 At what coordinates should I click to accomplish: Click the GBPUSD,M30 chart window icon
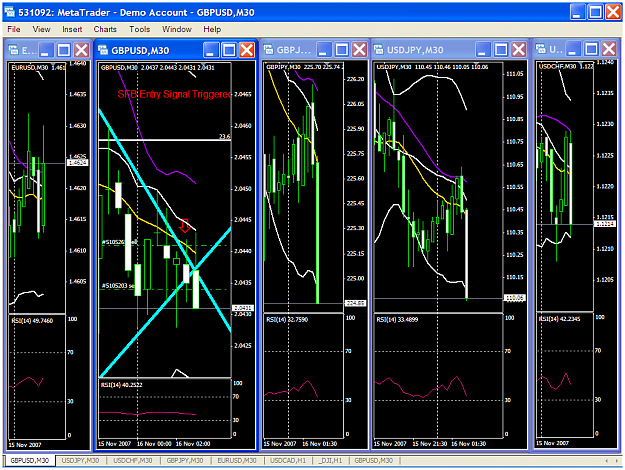[103, 50]
